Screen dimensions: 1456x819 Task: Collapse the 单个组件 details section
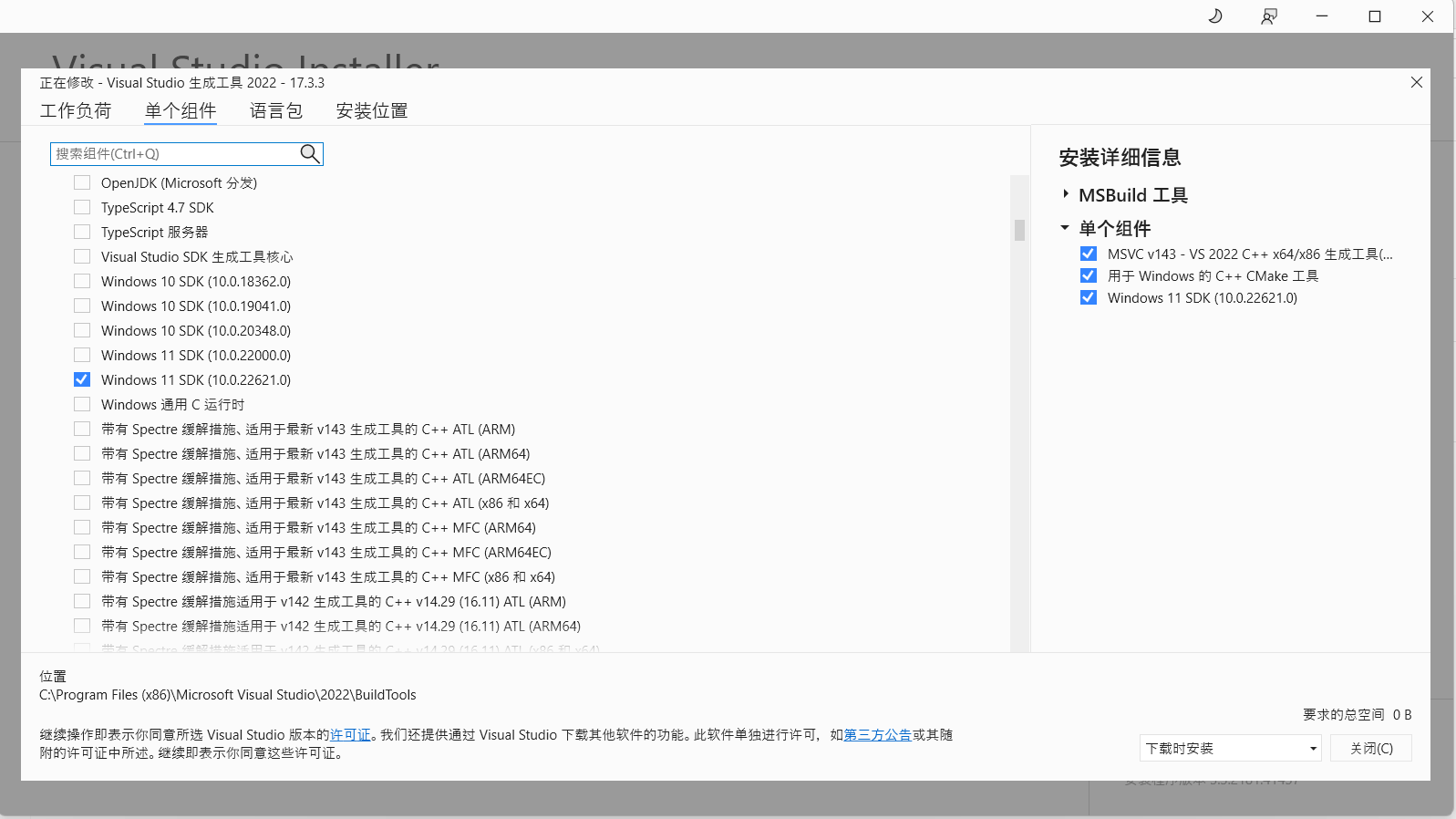tap(1065, 228)
